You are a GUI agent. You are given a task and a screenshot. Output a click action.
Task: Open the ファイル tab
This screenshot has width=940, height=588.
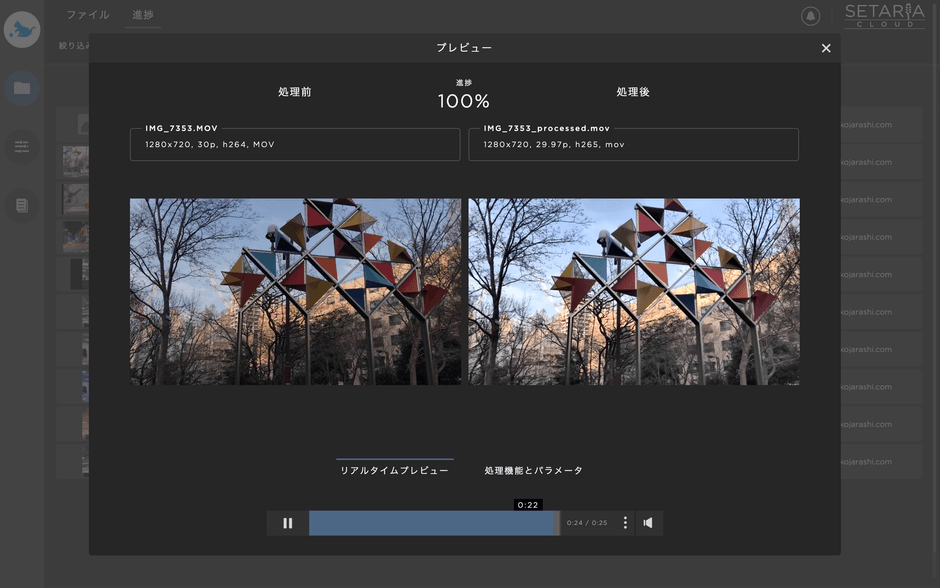[88, 15]
